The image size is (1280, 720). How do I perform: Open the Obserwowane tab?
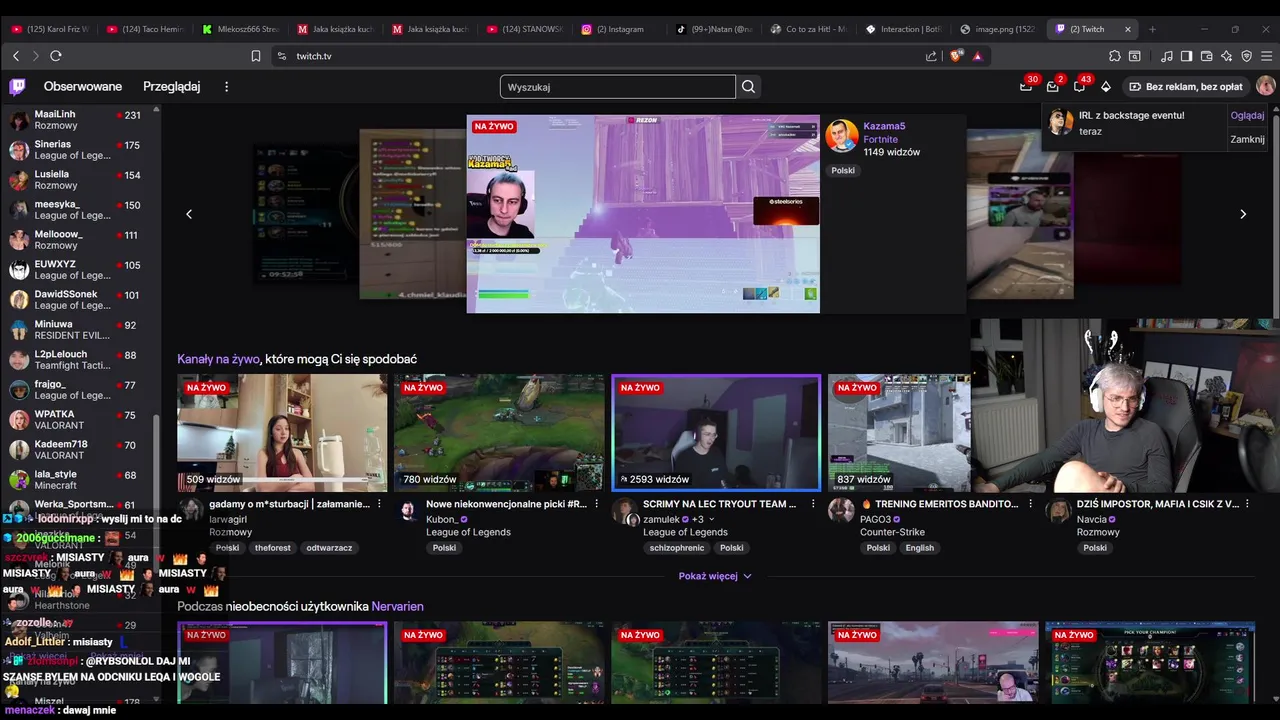[83, 87]
